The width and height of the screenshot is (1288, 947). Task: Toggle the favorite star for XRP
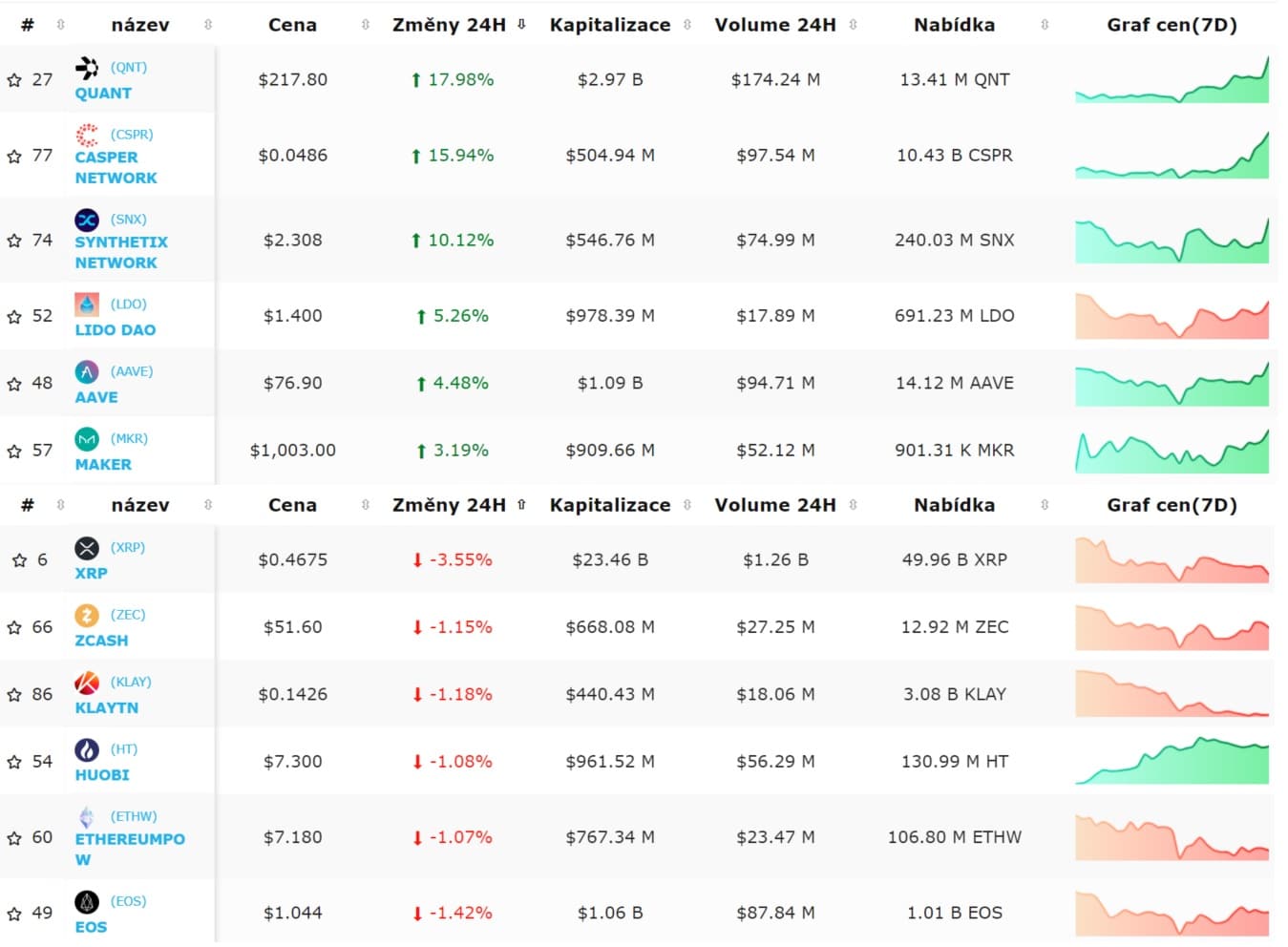click(19, 560)
